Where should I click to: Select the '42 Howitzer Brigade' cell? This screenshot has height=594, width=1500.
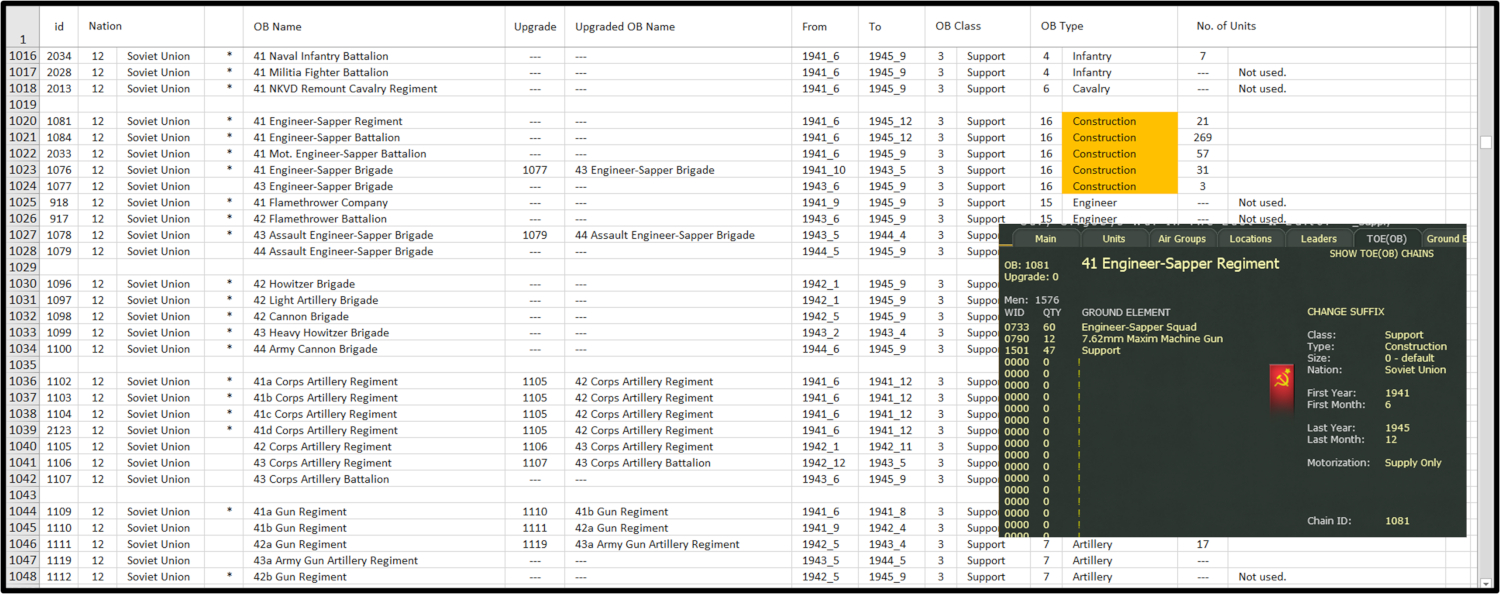click(374, 284)
